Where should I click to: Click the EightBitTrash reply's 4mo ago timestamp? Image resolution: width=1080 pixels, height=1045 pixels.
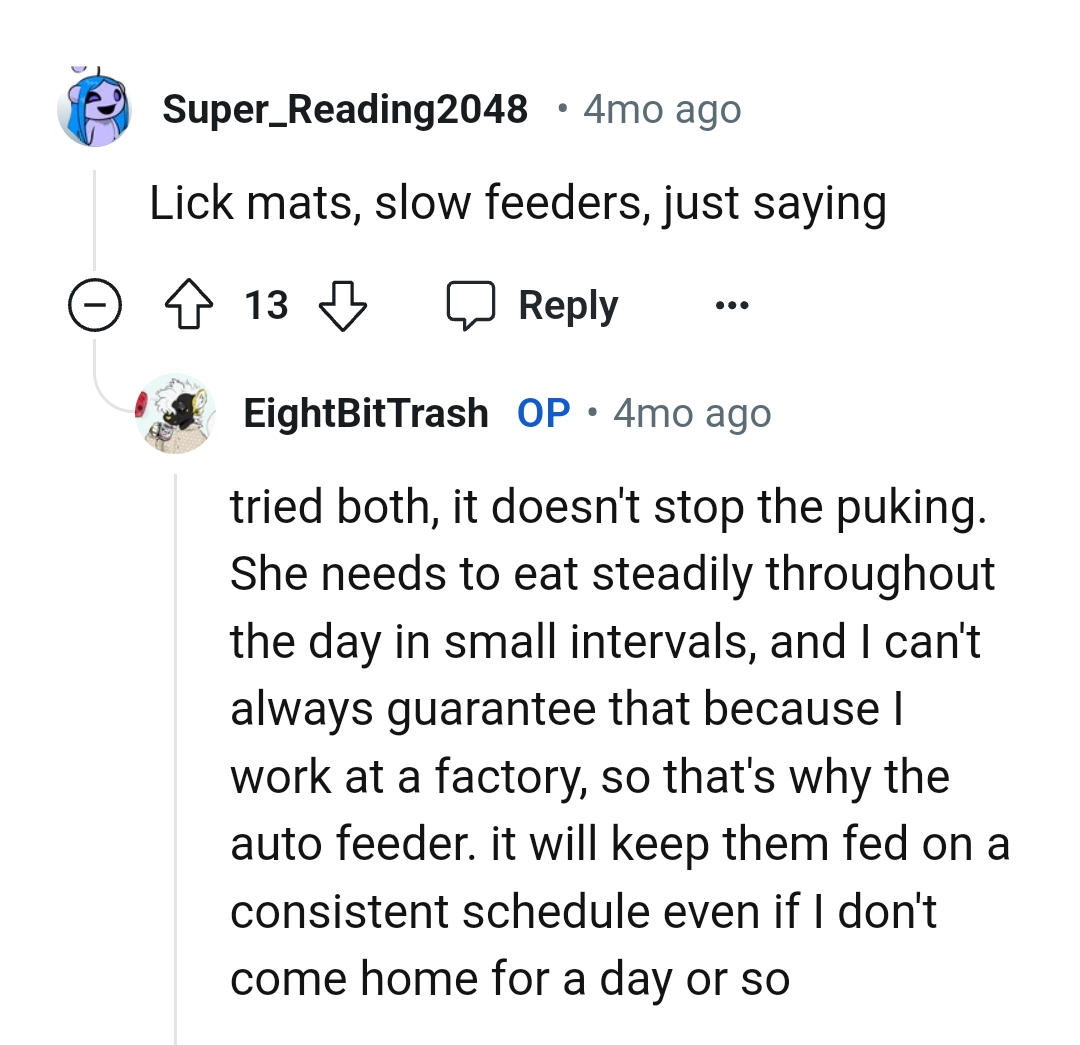692,413
